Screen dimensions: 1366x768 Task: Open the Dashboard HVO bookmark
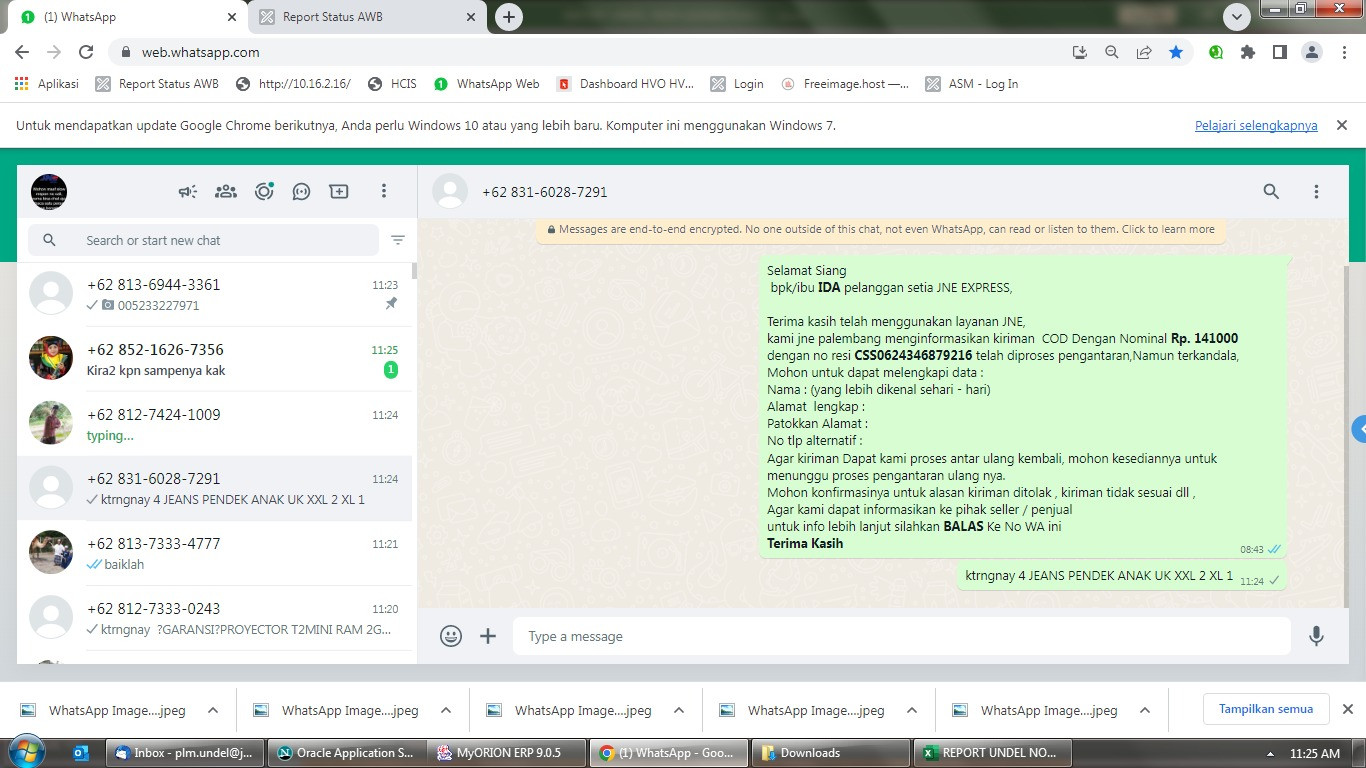click(625, 84)
